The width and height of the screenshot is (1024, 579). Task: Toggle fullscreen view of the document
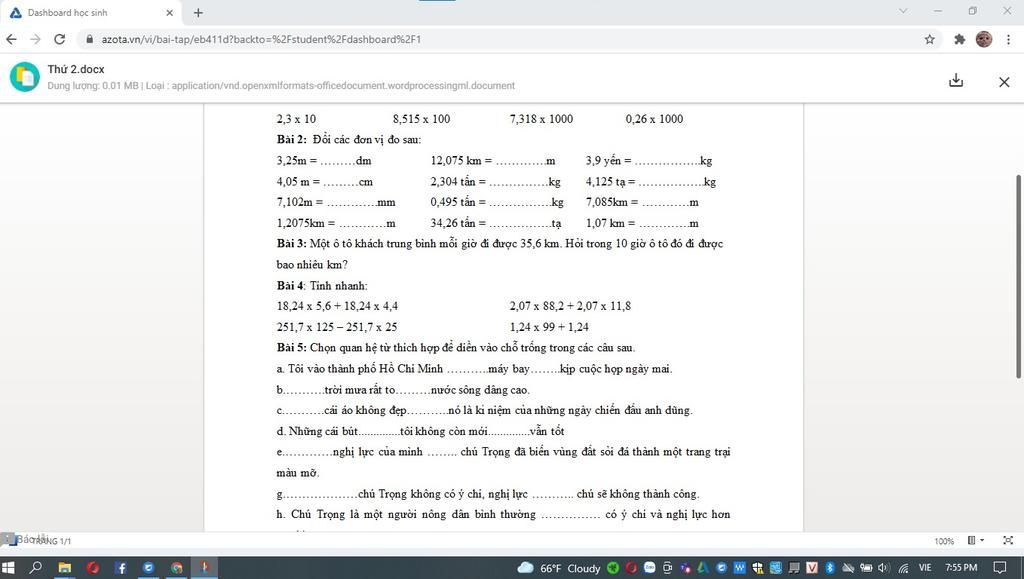click(1008, 540)
